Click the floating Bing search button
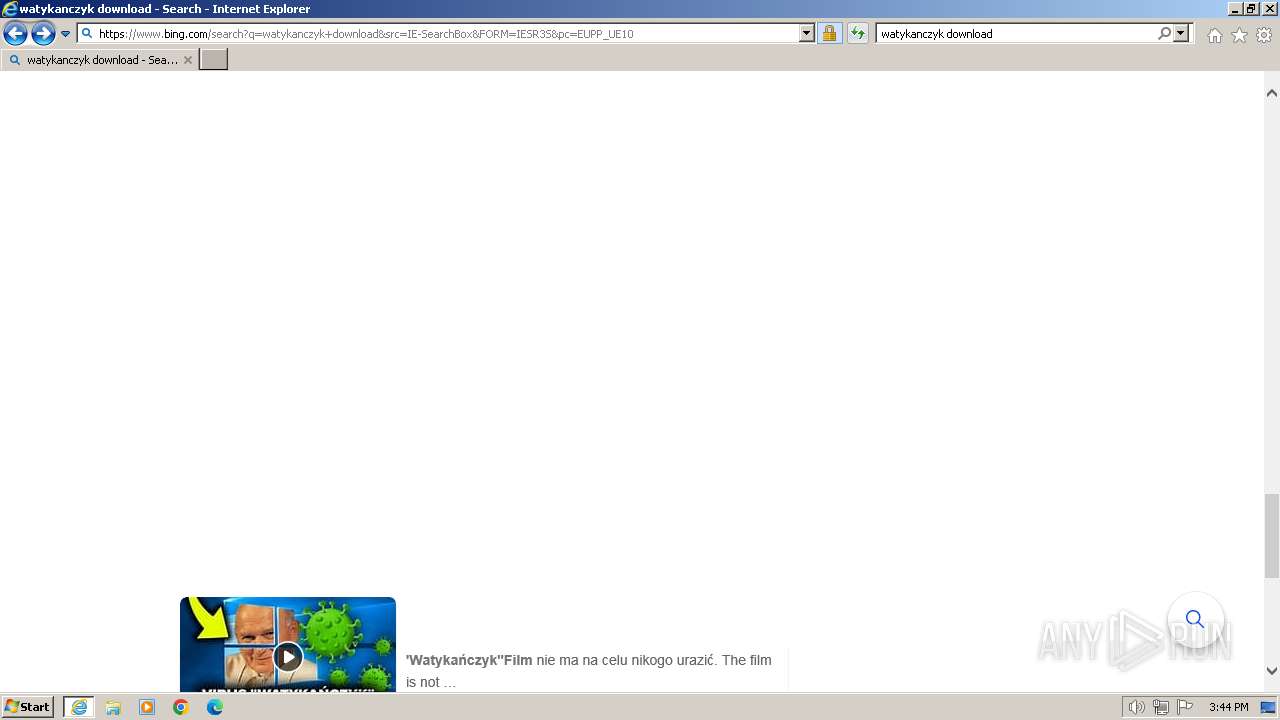Viewport: 1280px width, 720px height. tap(1195, 619)
